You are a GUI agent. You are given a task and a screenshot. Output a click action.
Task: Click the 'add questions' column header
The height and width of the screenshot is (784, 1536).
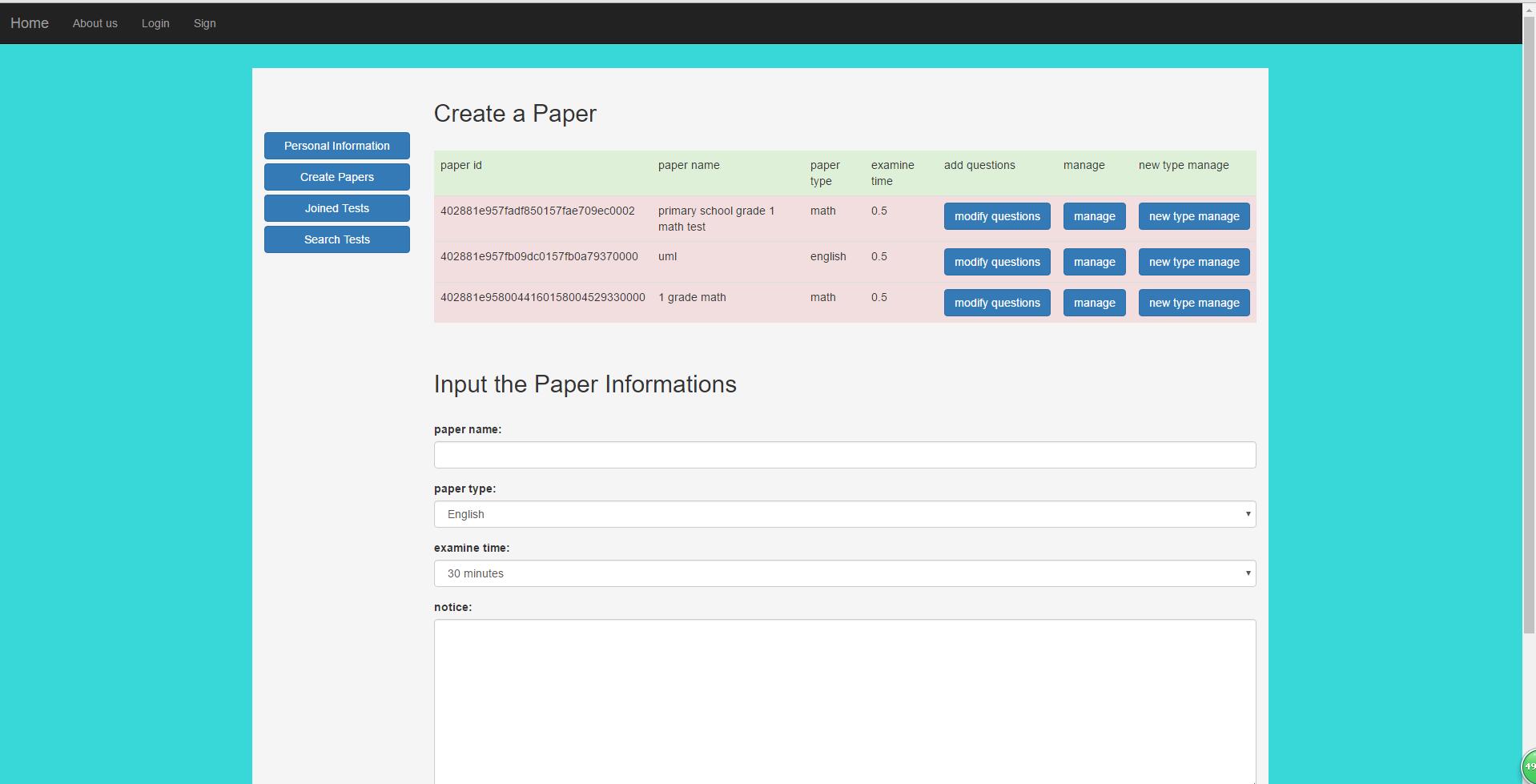(979, 165)
